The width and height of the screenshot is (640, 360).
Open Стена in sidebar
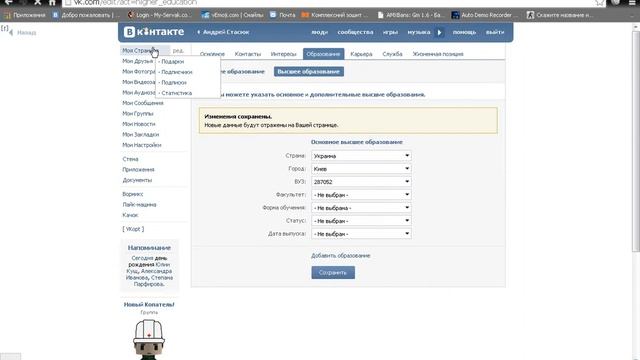click(131, 159)
